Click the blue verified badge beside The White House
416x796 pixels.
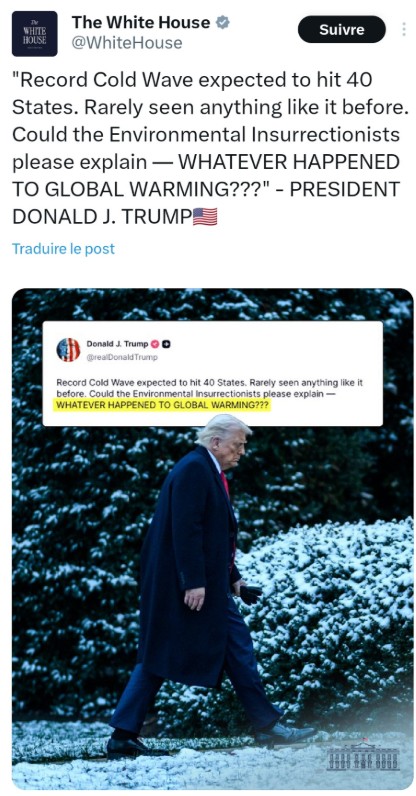223,22
